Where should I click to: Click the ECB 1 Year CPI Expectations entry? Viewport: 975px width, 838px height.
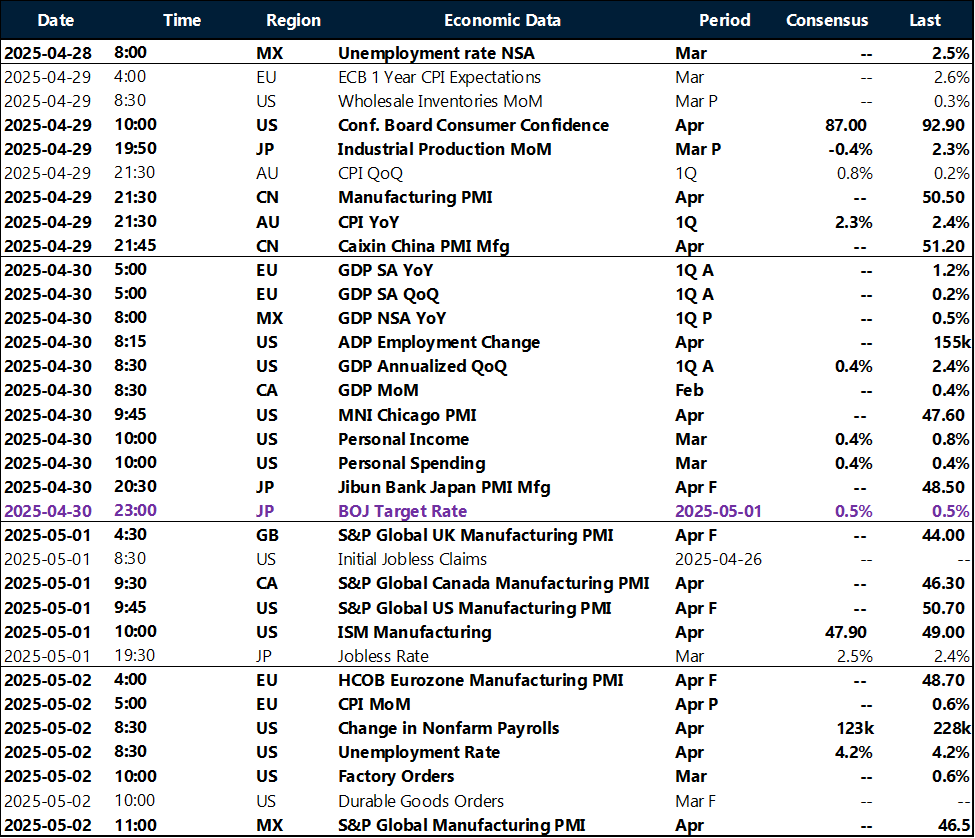[x=439, y=77]
